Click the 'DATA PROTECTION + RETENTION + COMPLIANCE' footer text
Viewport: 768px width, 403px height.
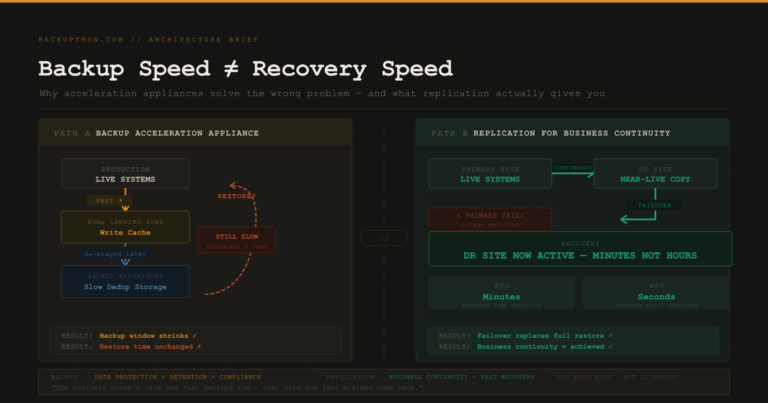pos(177,377)
